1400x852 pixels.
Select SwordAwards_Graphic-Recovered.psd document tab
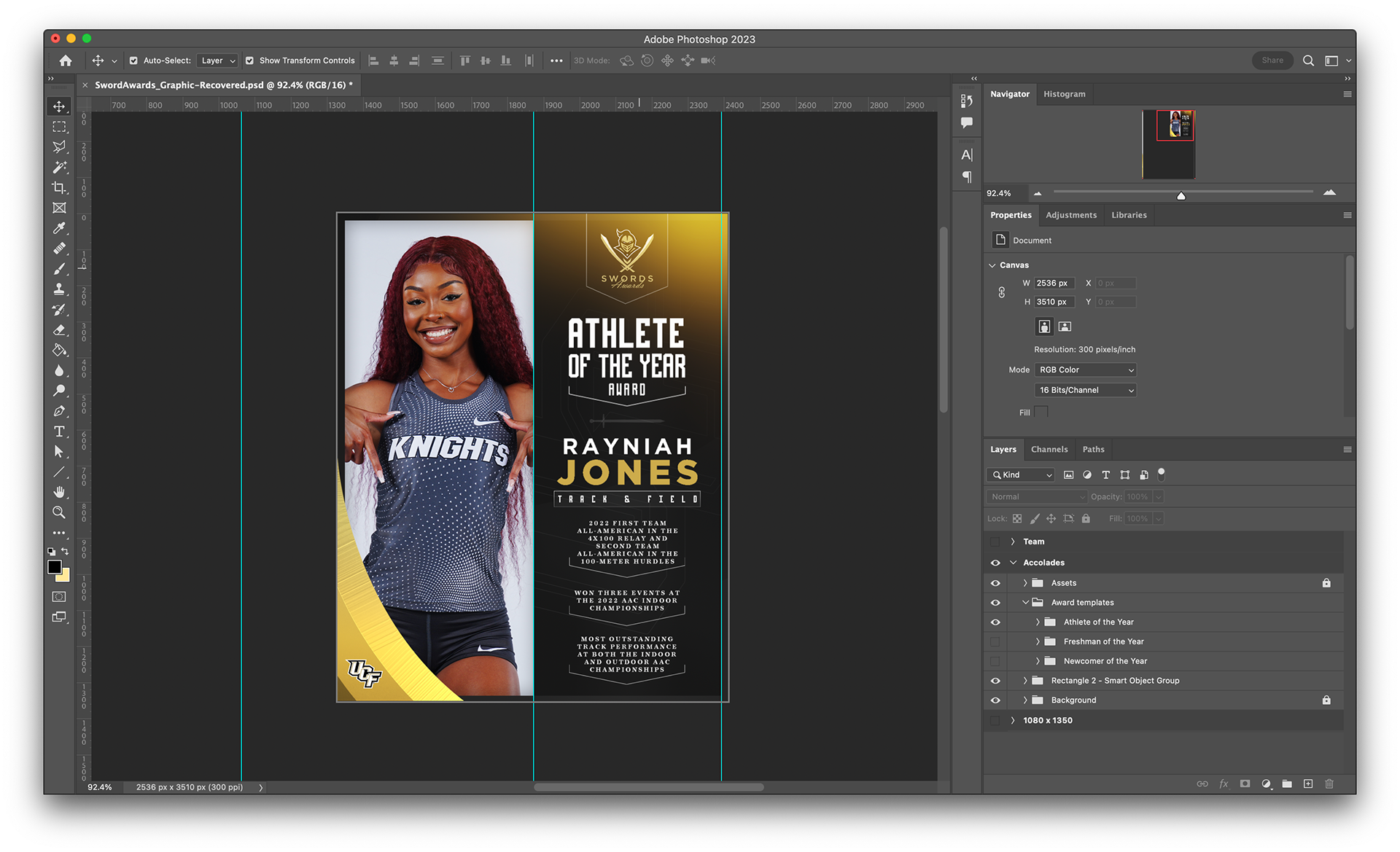click(x=223, y=85)
